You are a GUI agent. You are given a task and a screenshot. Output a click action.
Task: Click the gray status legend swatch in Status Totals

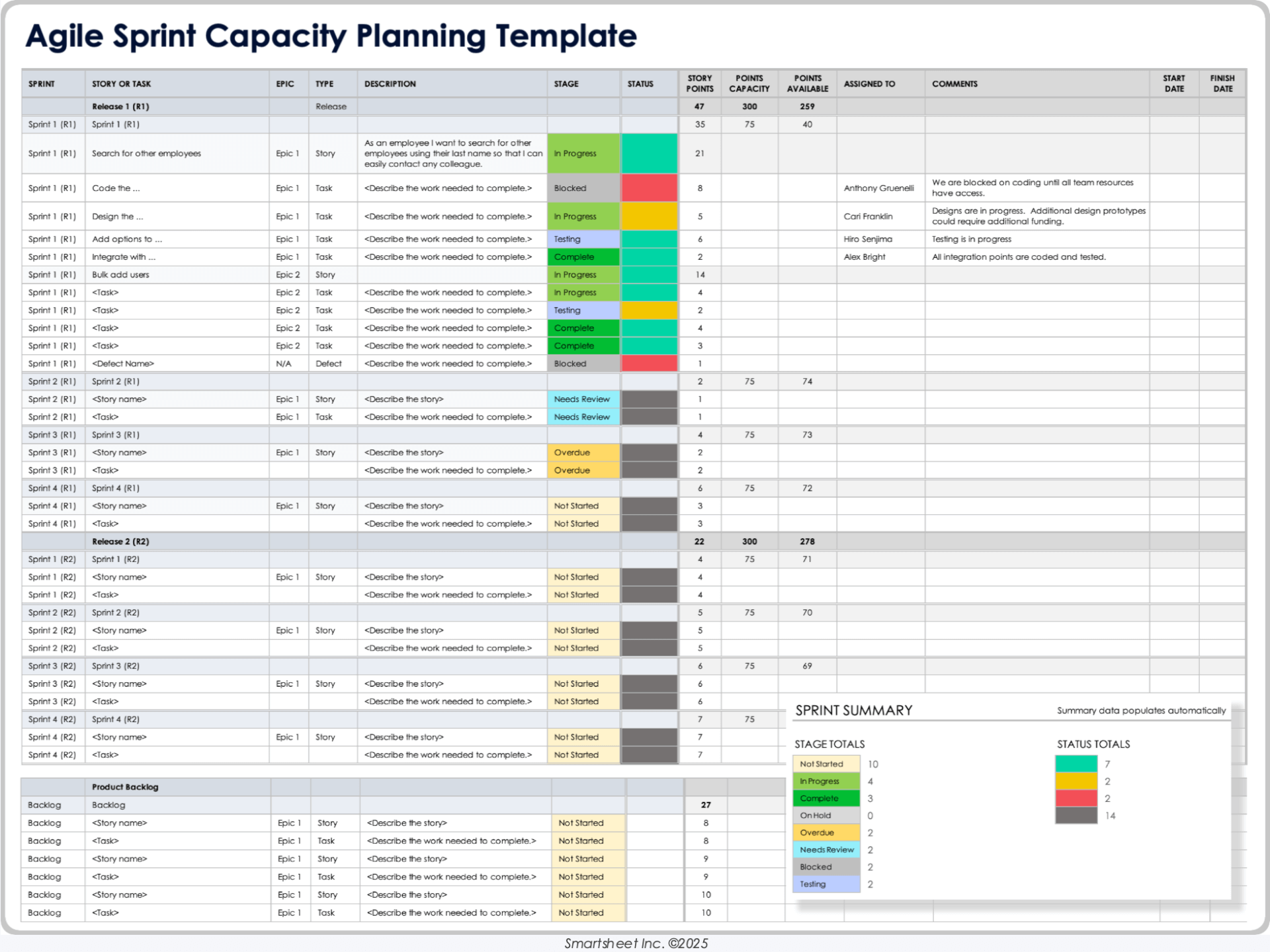coord(1076,815)
